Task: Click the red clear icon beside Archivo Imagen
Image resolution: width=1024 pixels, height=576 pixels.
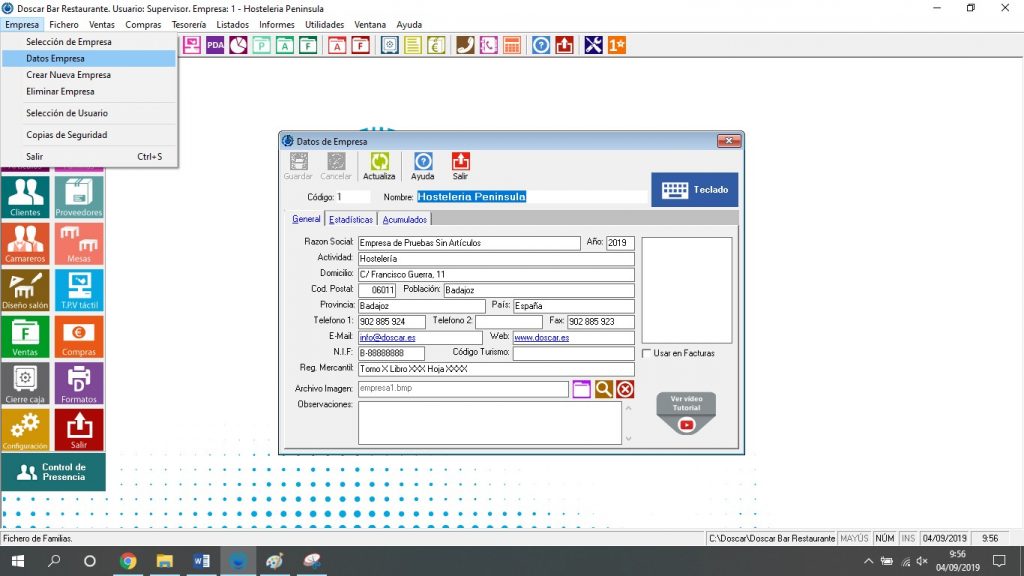Action: tap(625, 389)
